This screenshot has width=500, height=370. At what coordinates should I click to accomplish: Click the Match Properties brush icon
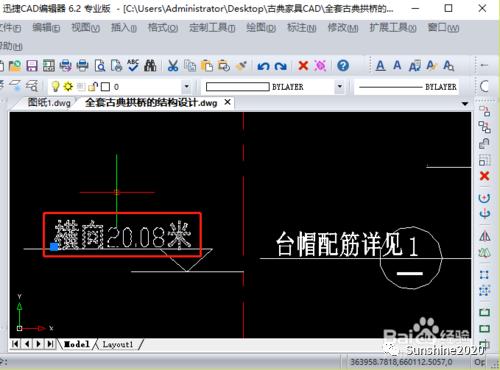pyautogui.click(x=241, y=66)
